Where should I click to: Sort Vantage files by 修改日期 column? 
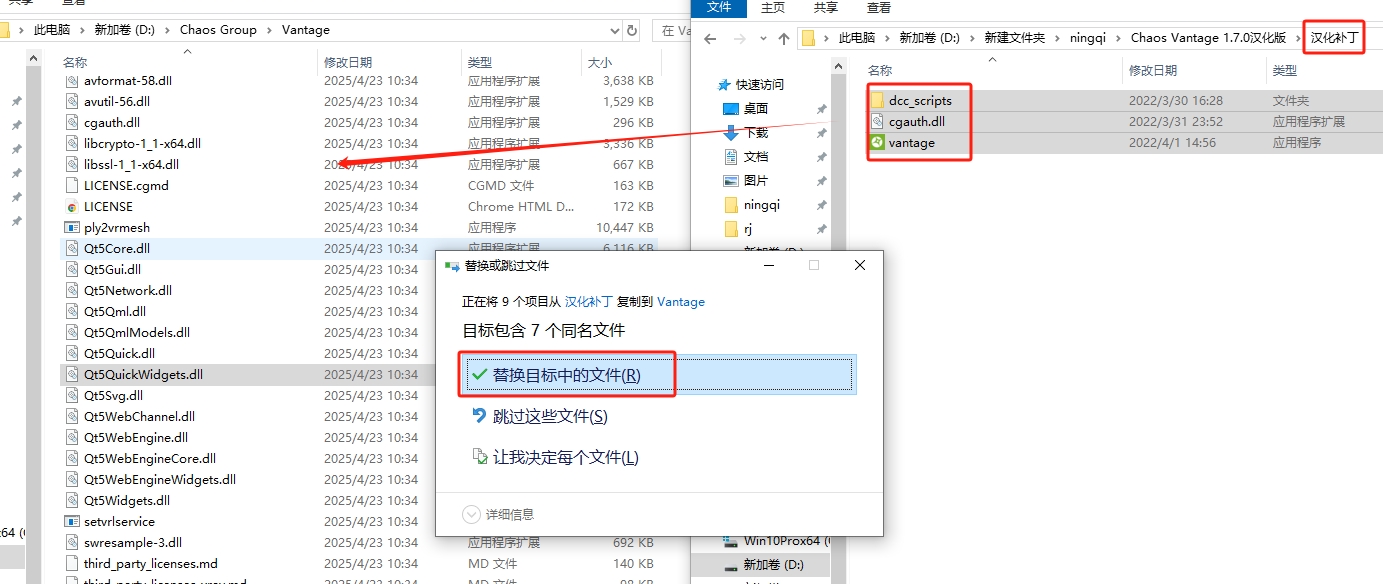pyautogui.click(x=348, y=62)
